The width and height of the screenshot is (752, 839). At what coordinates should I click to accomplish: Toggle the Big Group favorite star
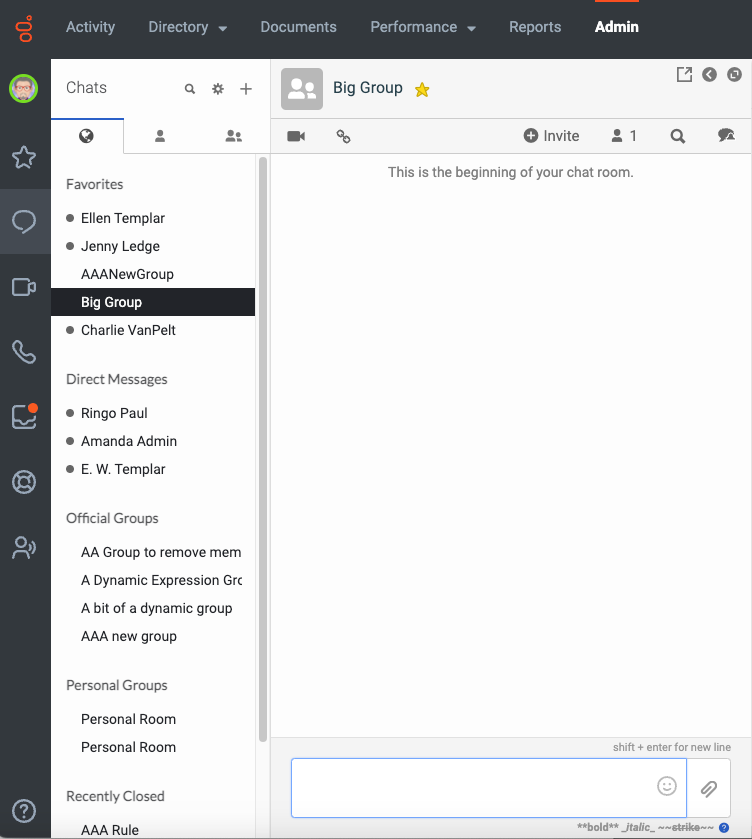tap(422, 90)
